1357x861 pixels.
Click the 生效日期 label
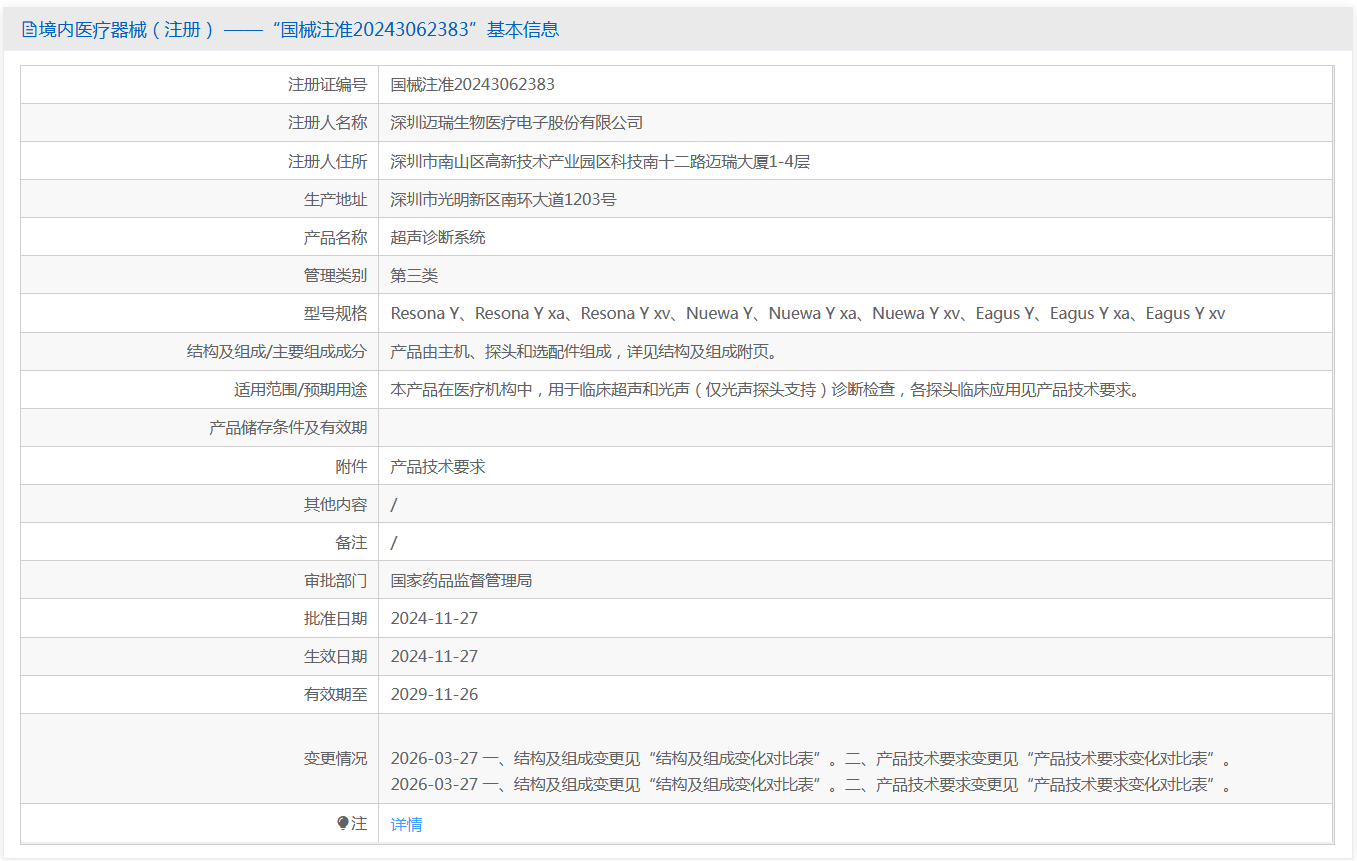335,656
